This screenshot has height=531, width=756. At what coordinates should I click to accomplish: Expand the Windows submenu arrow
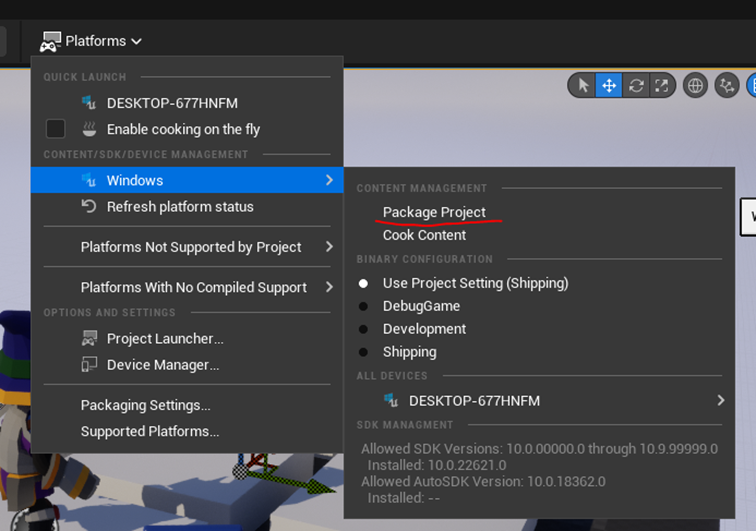point(329,180)
